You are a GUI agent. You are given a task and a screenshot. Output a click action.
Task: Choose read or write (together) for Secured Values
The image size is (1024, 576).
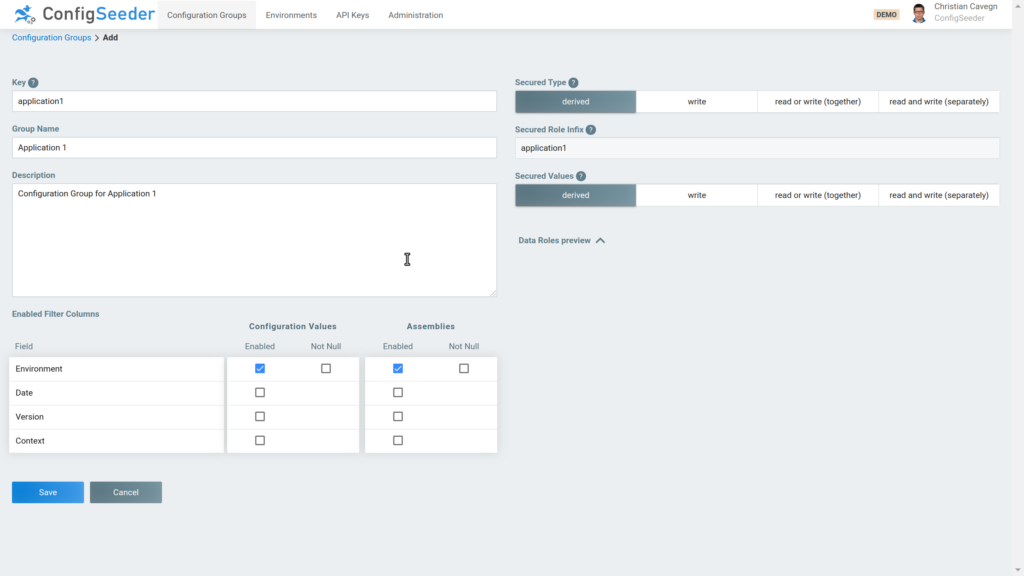click(x=817, y=195)
